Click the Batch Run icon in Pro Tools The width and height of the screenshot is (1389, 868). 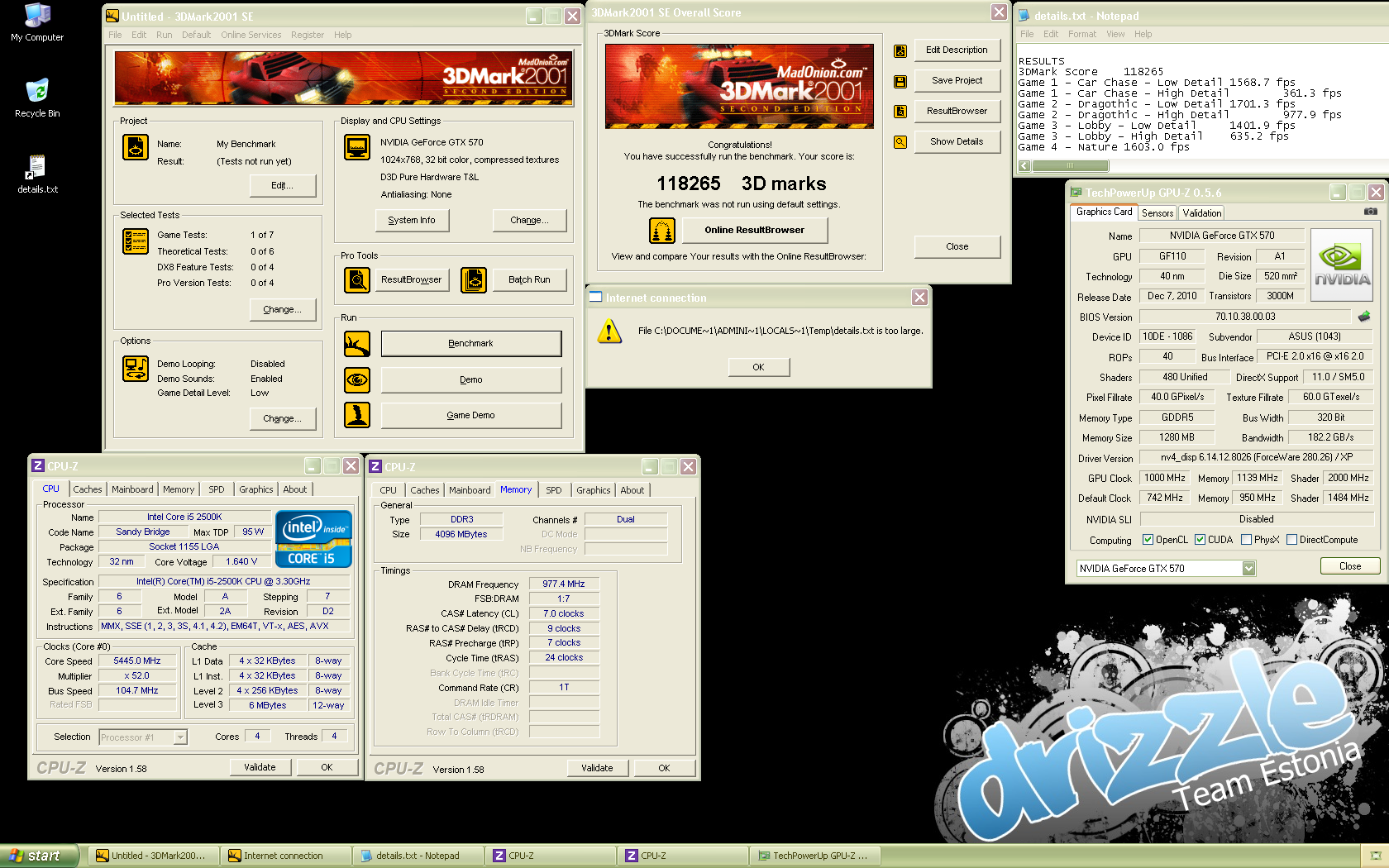(474, 280)
